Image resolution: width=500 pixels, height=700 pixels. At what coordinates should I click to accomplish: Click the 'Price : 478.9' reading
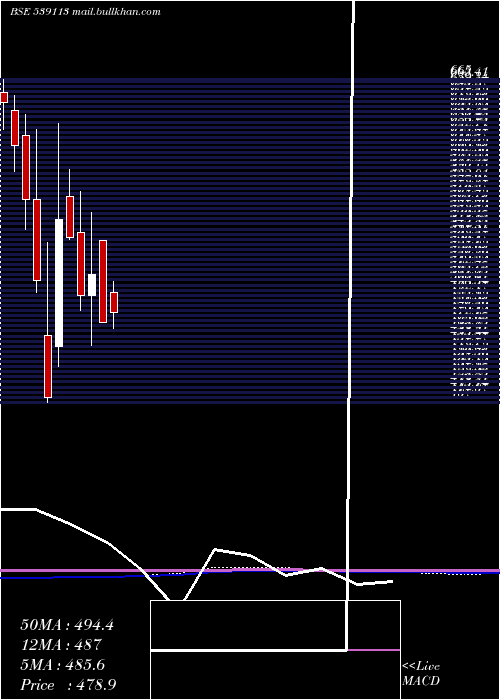point(68,685)
